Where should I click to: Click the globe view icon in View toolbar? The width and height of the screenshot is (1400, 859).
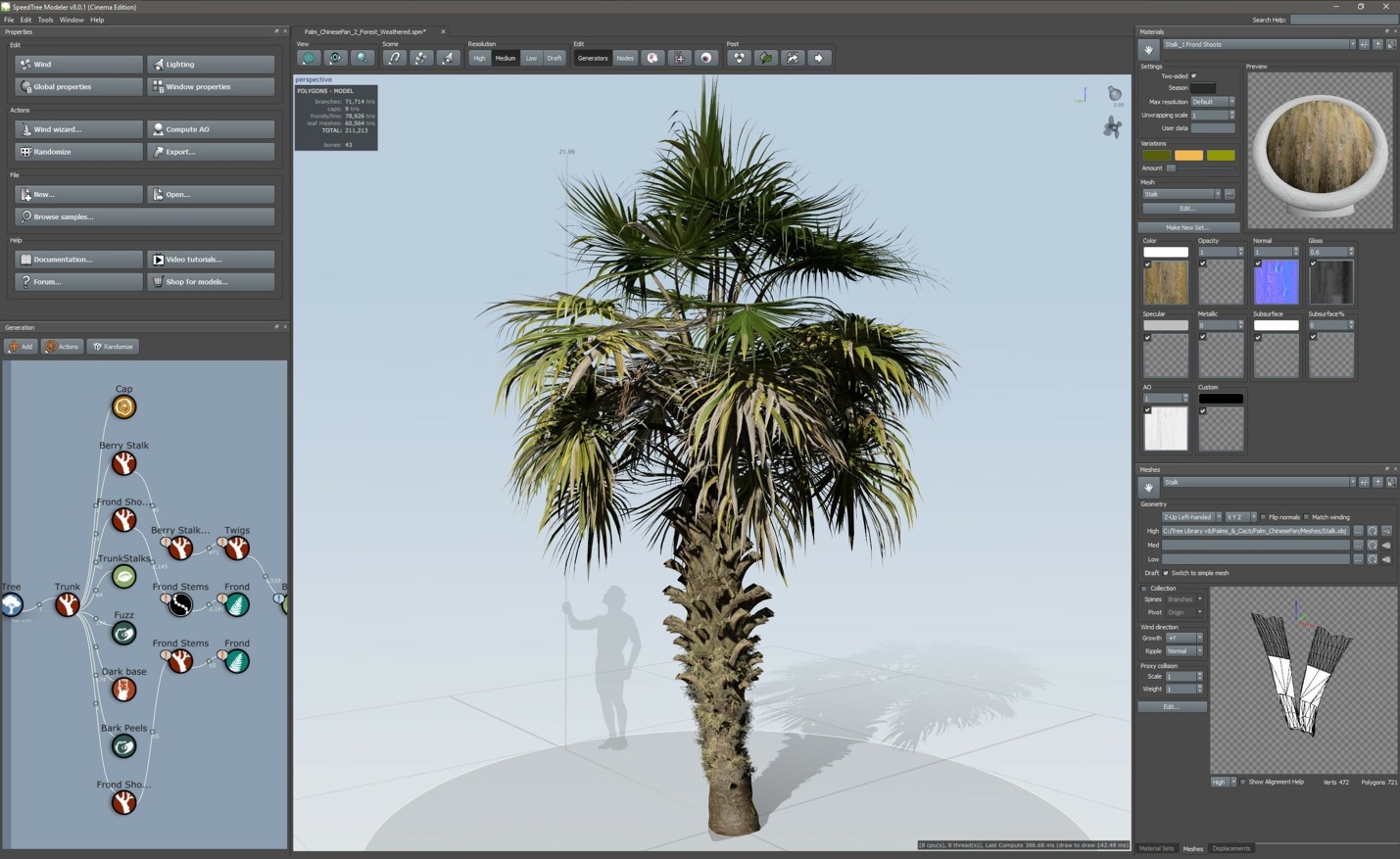point(309,58)
